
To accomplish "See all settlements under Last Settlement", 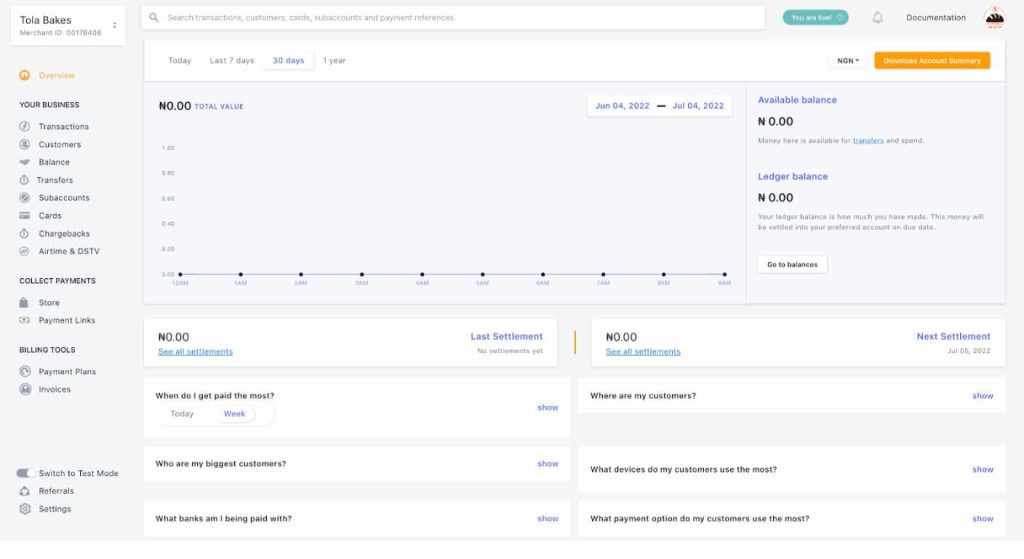I will (195, 352).
